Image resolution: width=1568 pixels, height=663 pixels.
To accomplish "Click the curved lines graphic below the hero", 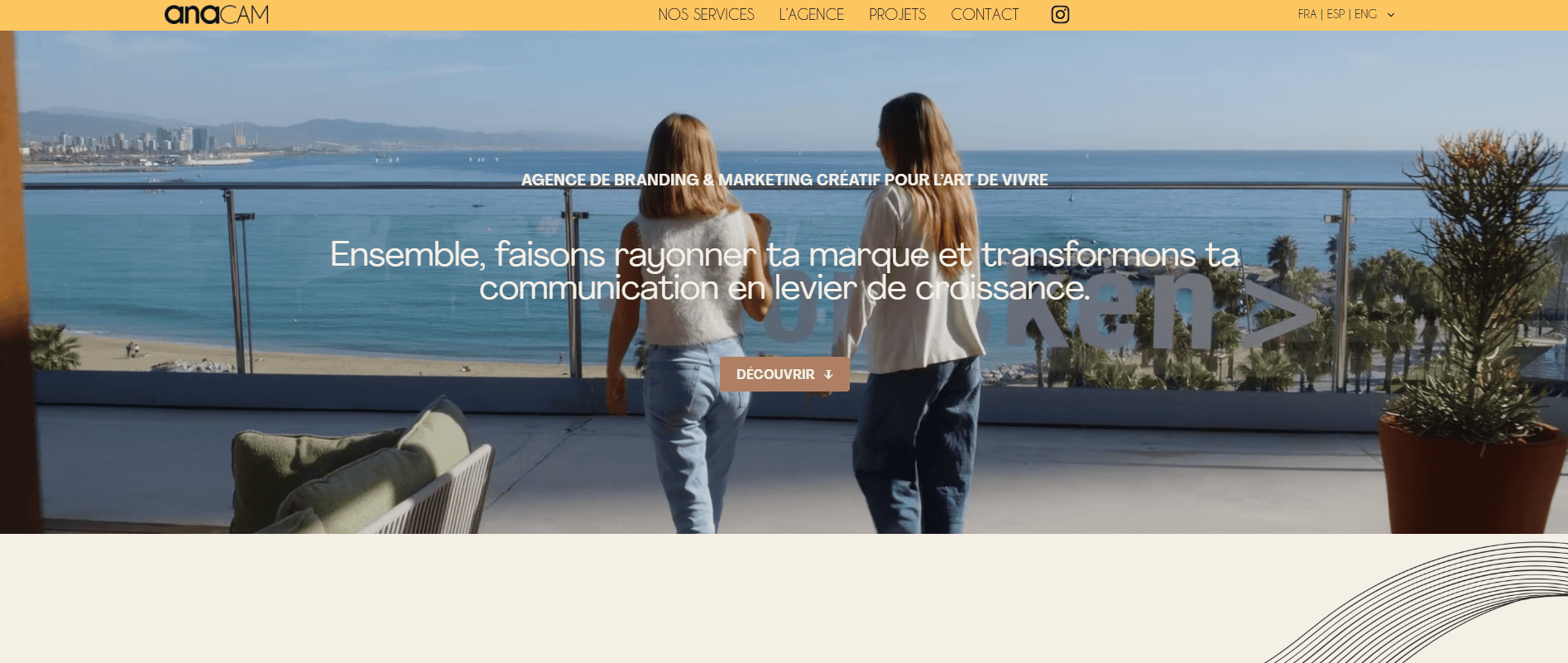I will [1417, 603].
